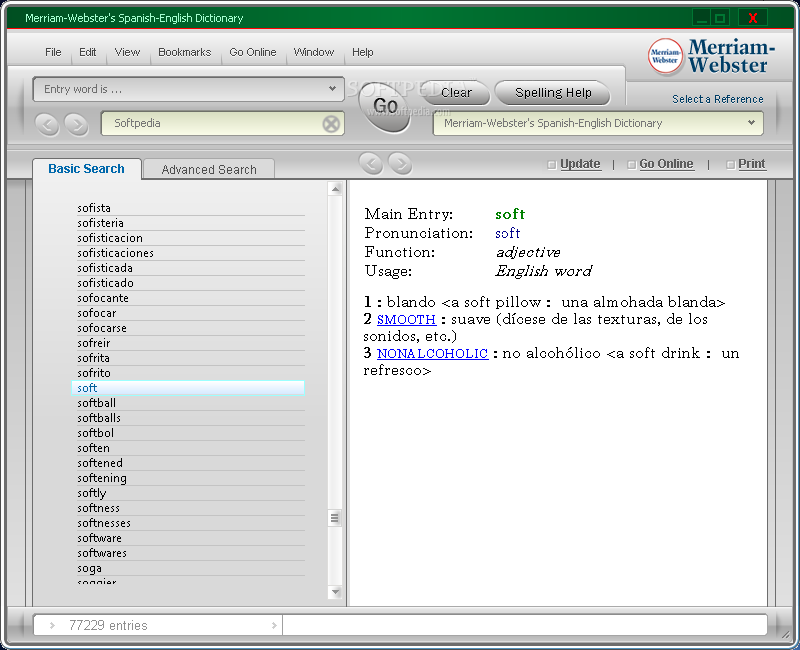This screenshot has height=650, width=800.
Task: Click the right arrow in the entries status bar
Action: [x=274, y=626]
